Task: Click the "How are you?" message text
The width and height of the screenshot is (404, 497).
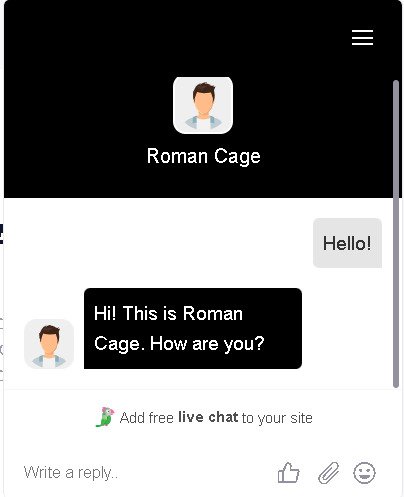Action: [207, 344]
